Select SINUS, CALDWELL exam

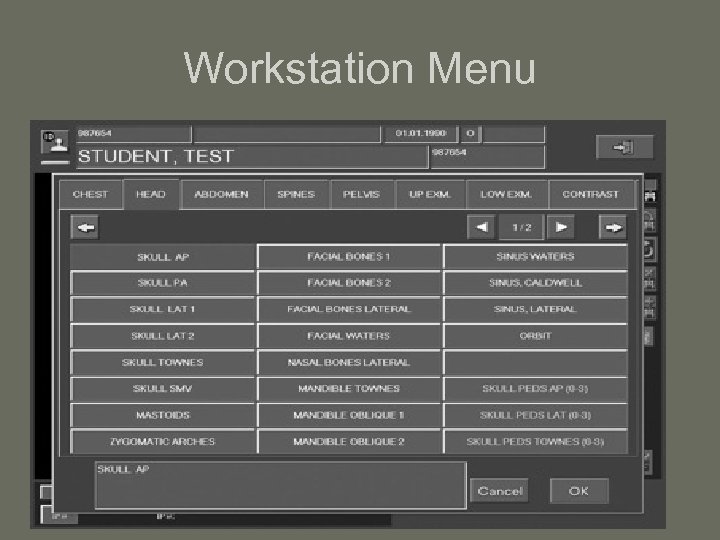point(535,283)
